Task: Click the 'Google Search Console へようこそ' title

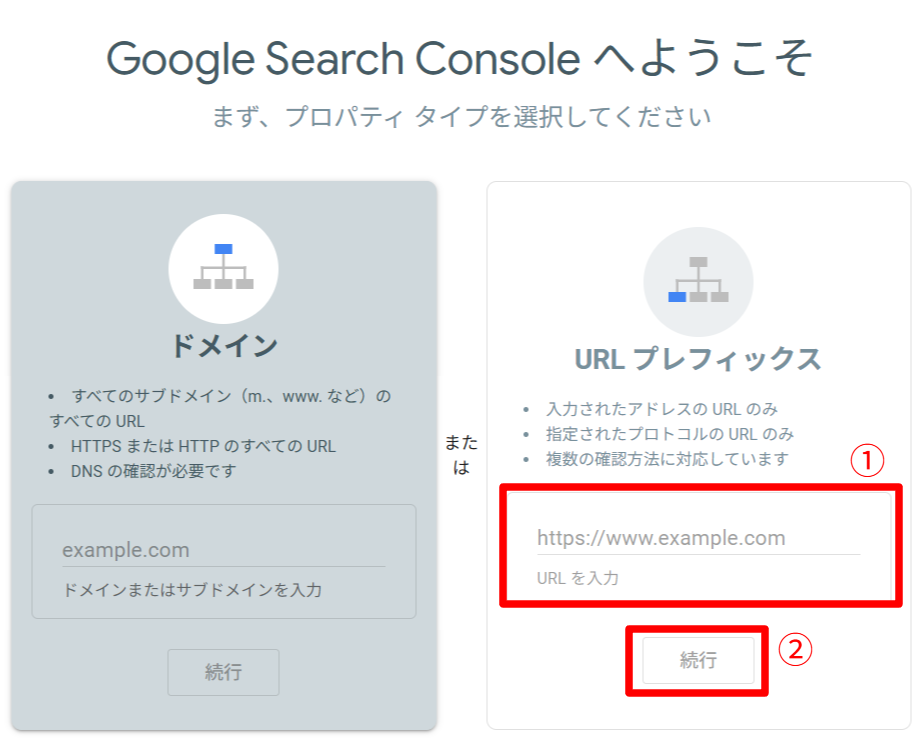Action: [459, 60]
